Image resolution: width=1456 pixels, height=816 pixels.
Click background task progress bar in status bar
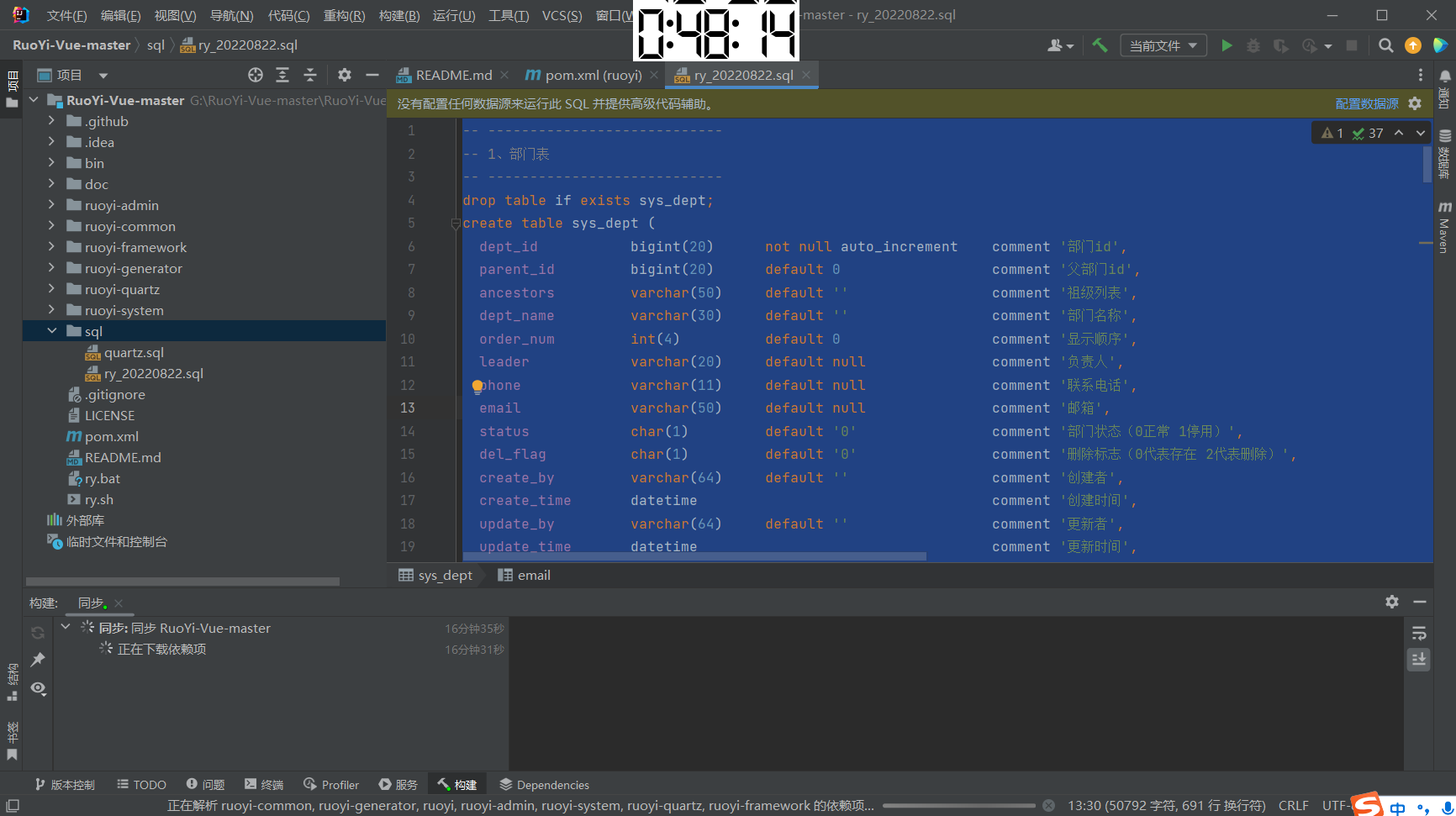point(959,805)
